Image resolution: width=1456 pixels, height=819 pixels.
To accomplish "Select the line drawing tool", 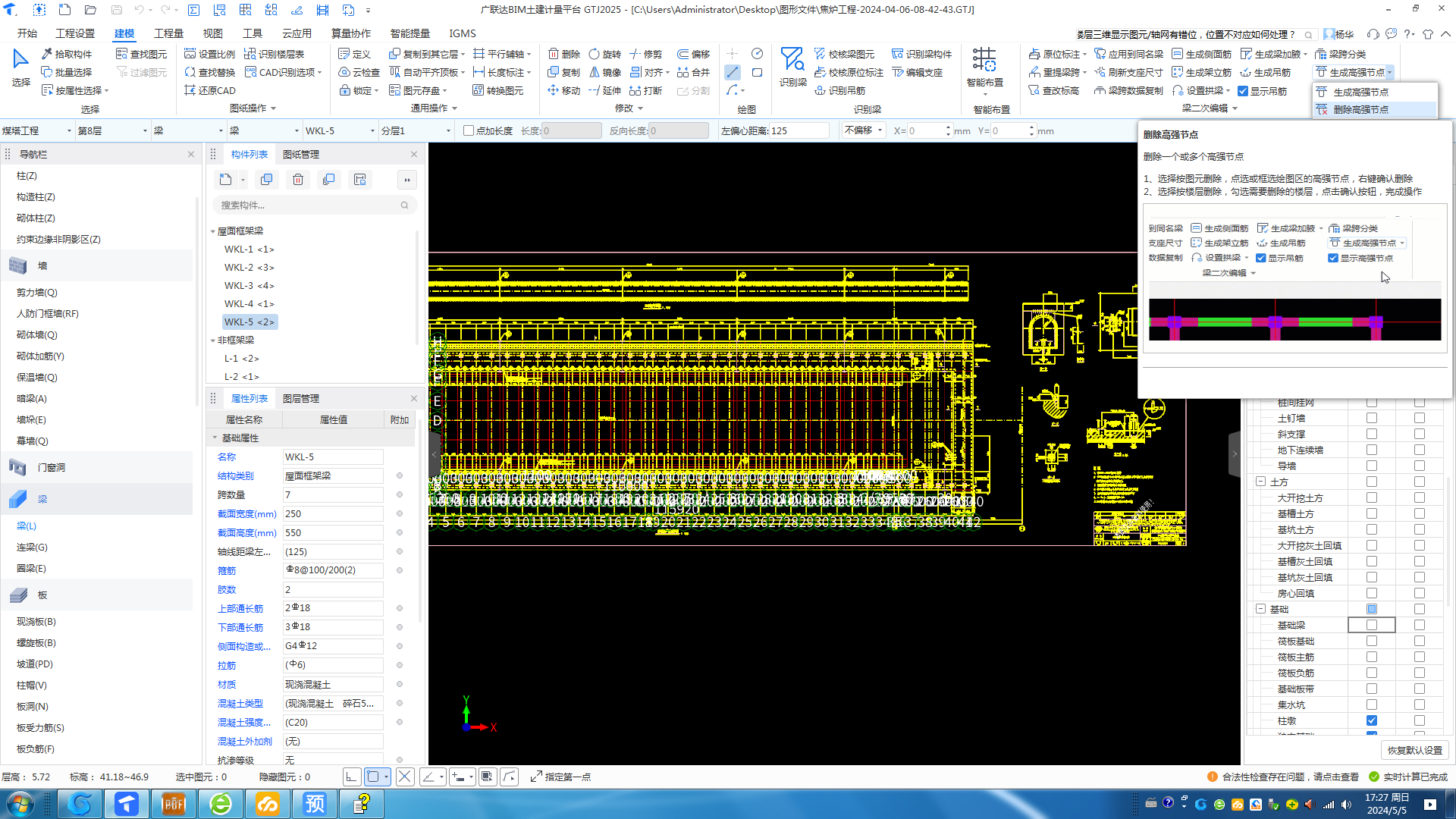I will pos(733,72).
